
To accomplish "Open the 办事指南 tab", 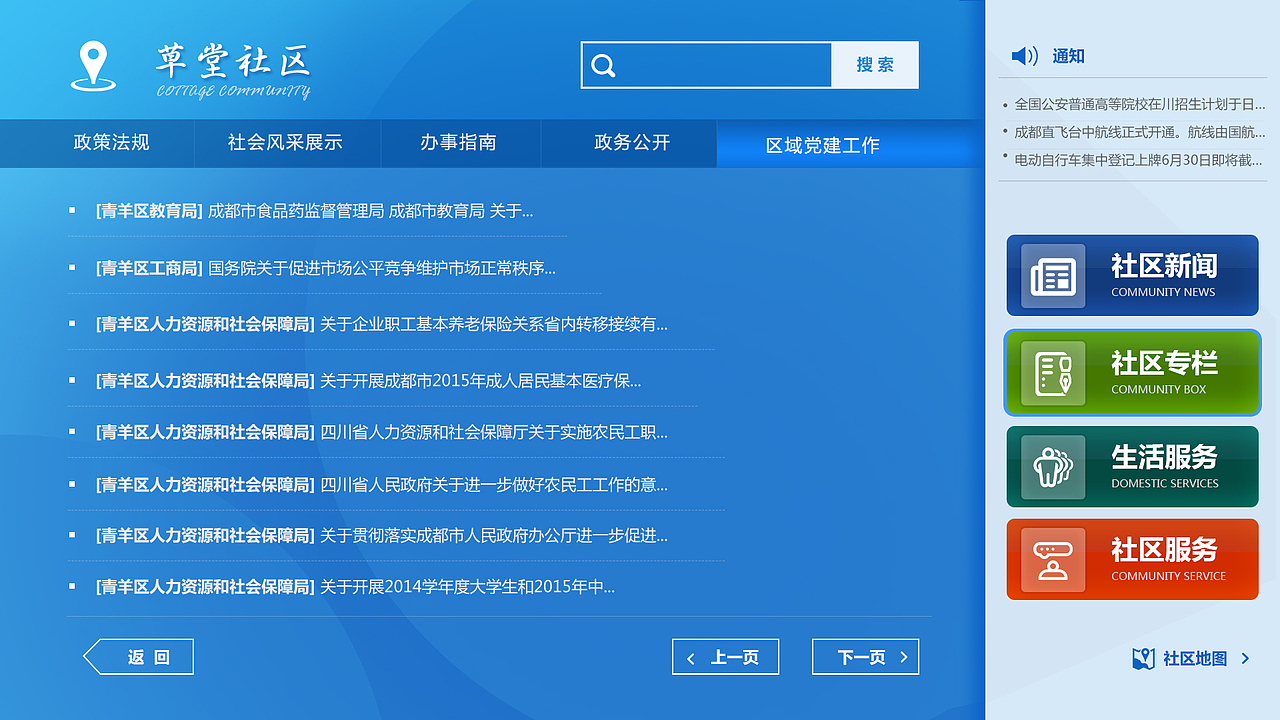I will tap(460, 143).
